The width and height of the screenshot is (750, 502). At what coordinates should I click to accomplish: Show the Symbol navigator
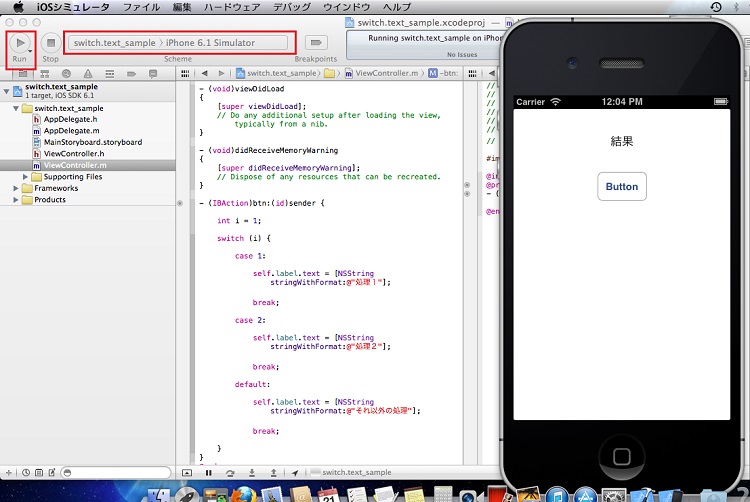pos(44,74)
